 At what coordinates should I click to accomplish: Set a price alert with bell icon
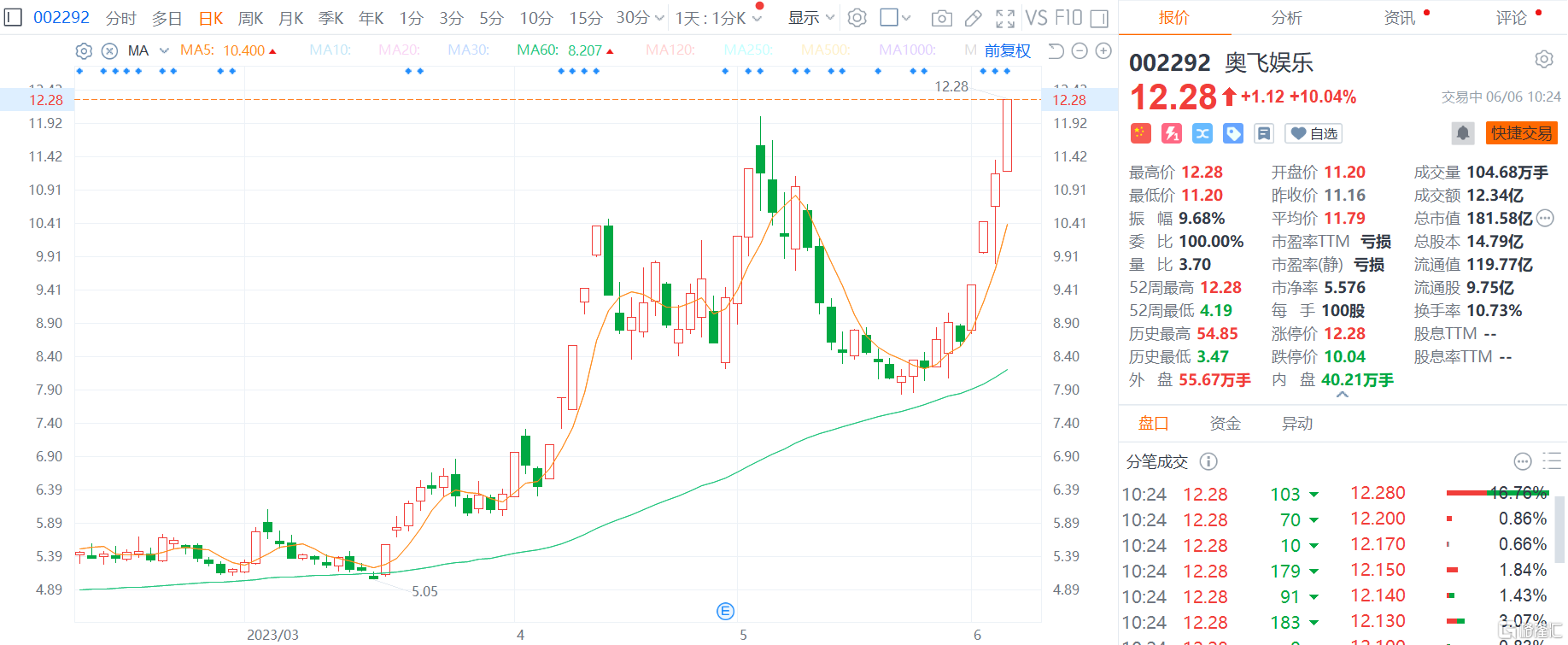click(x=1463, y=133)
